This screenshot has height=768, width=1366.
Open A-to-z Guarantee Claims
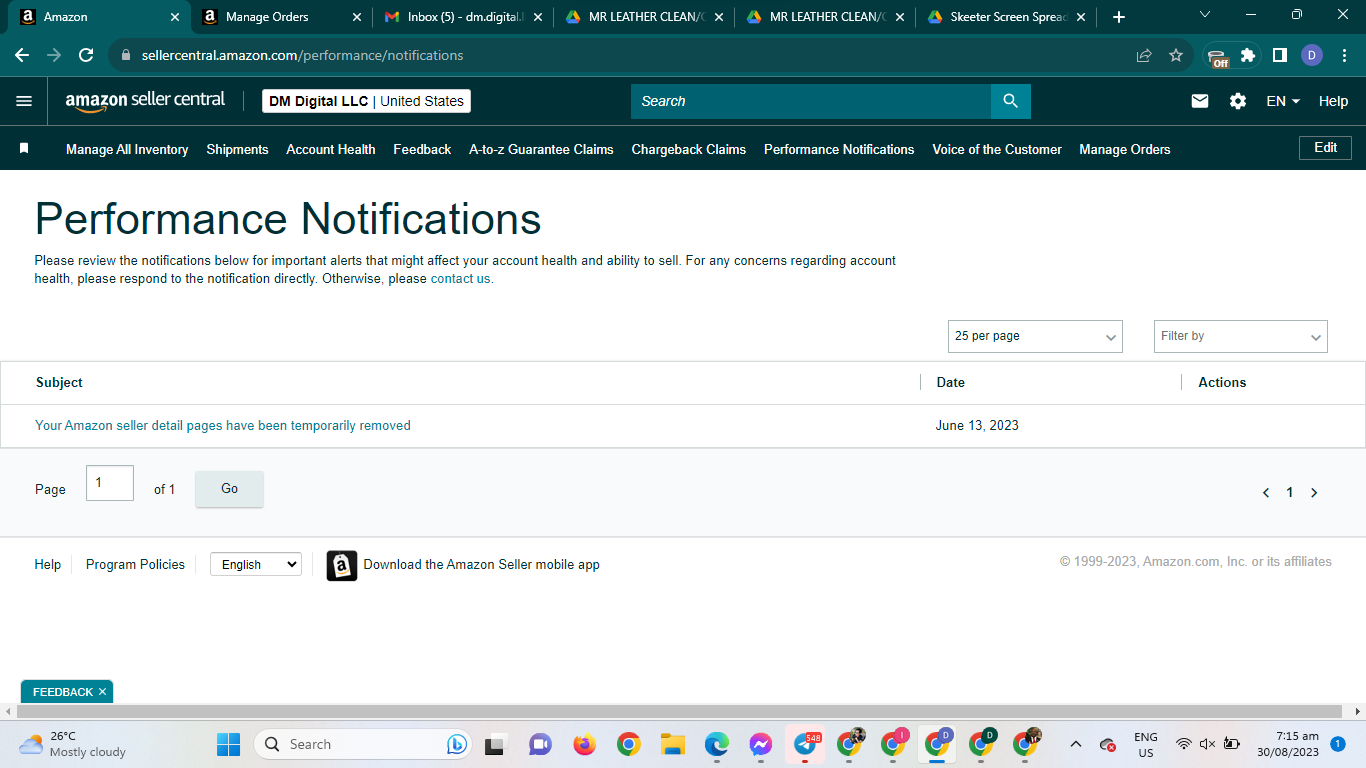tap(541, 149)
